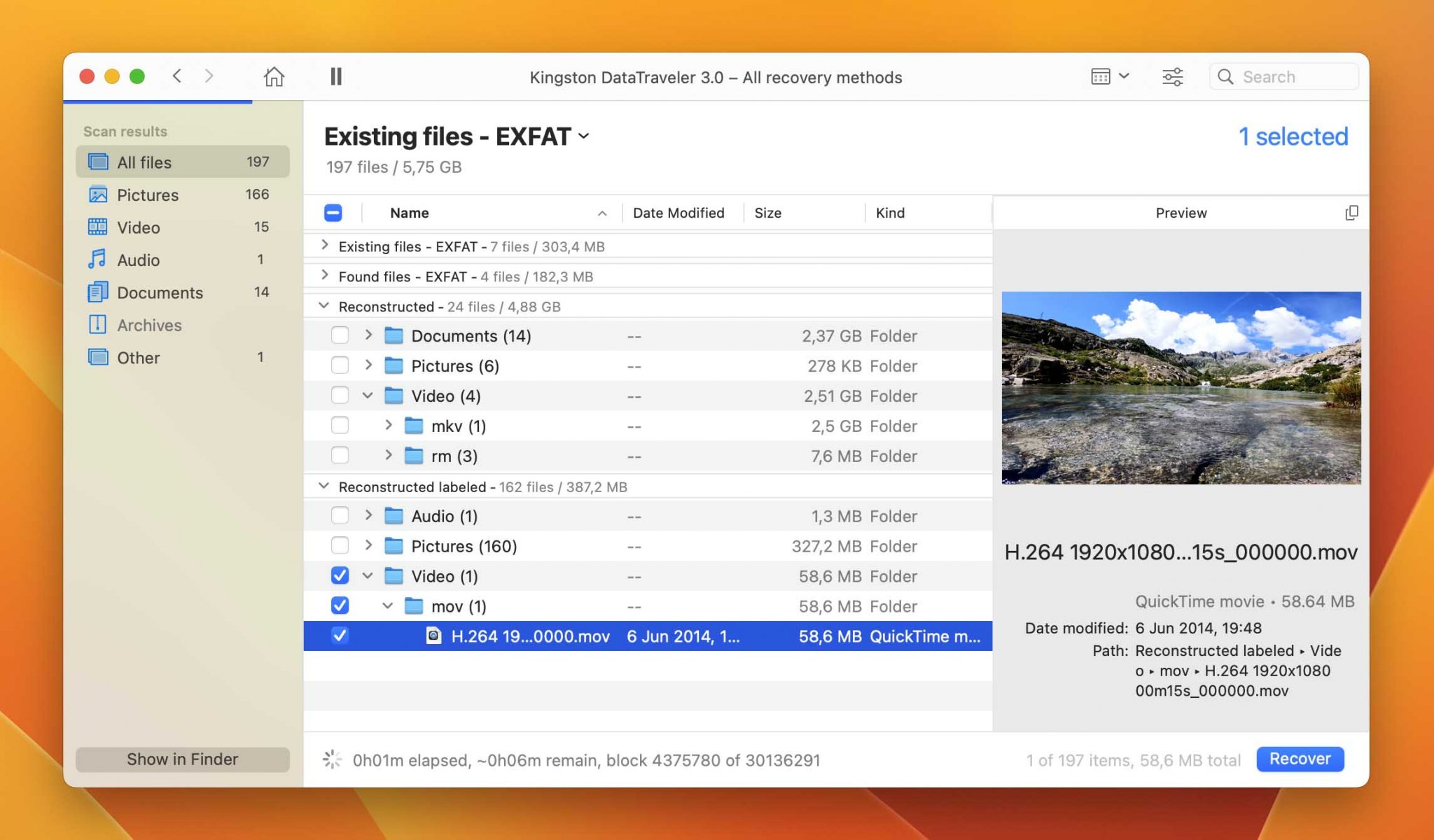Click the Home icon in the toolbar

tap(274, 77)
